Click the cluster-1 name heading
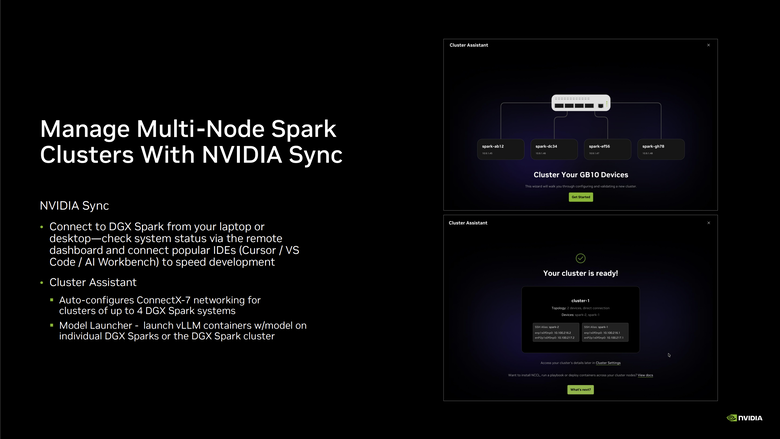The height and width of the screenshot is (439, 780). click(581, 301)
